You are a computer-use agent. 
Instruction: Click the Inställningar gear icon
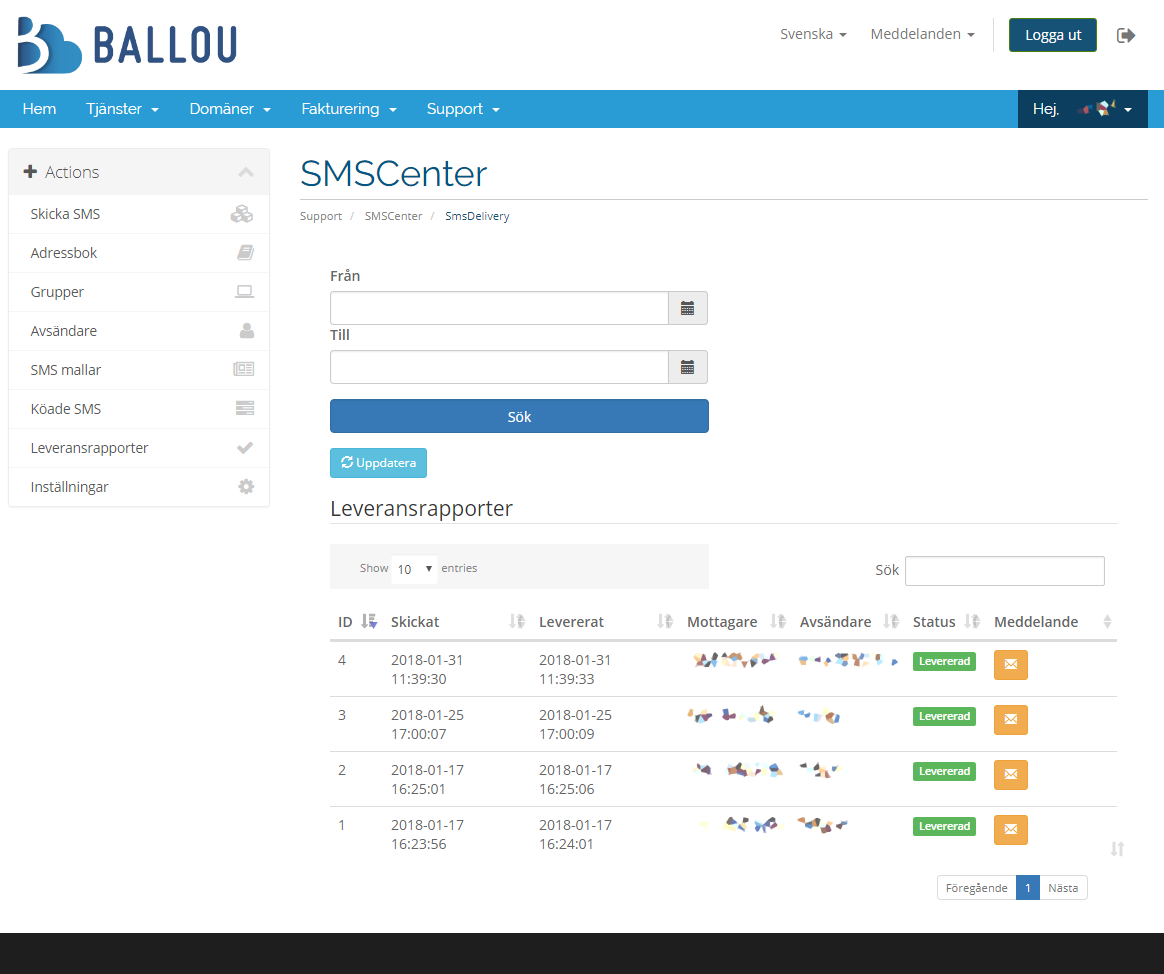click(243, 486)
